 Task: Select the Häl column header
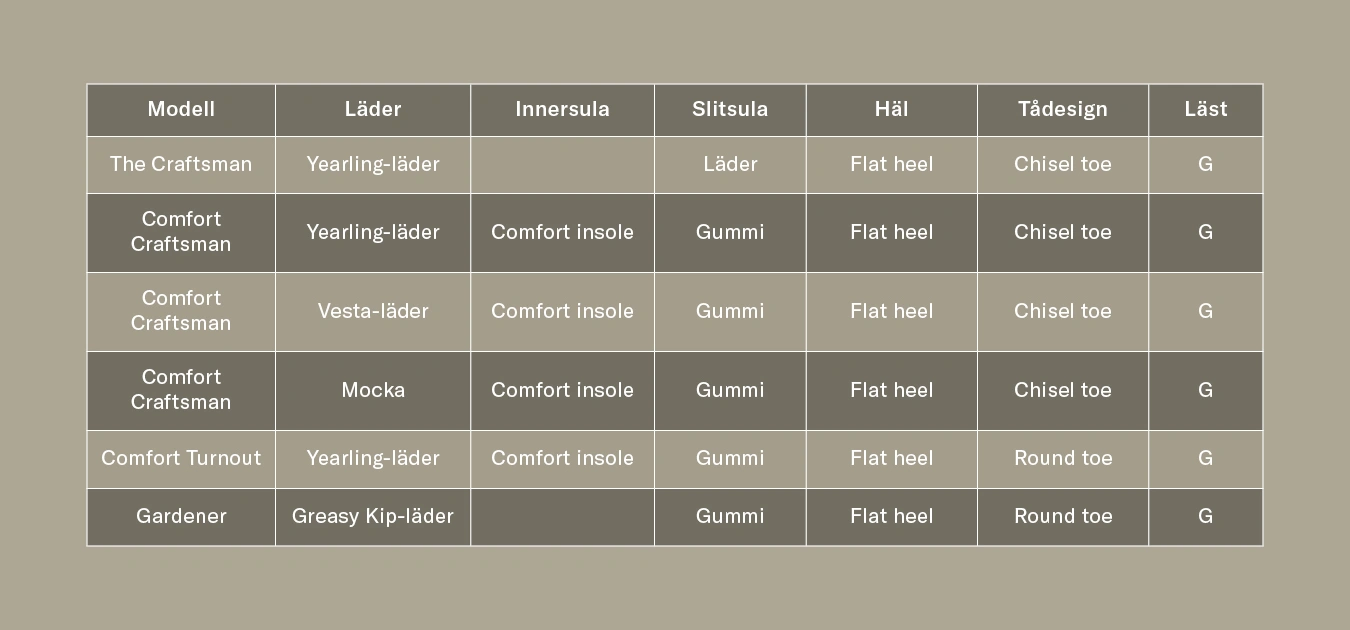point(891,110)
